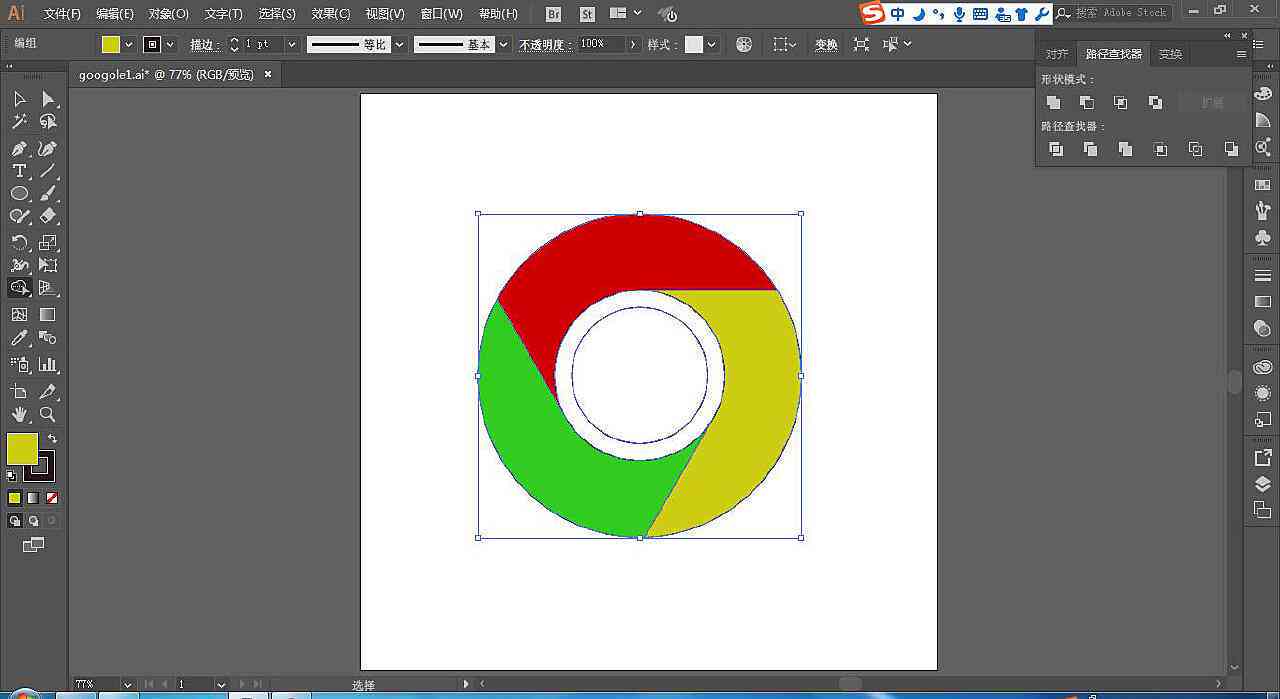Choose the Lasso tool
1280x699 pixels.
click(48, 121)
